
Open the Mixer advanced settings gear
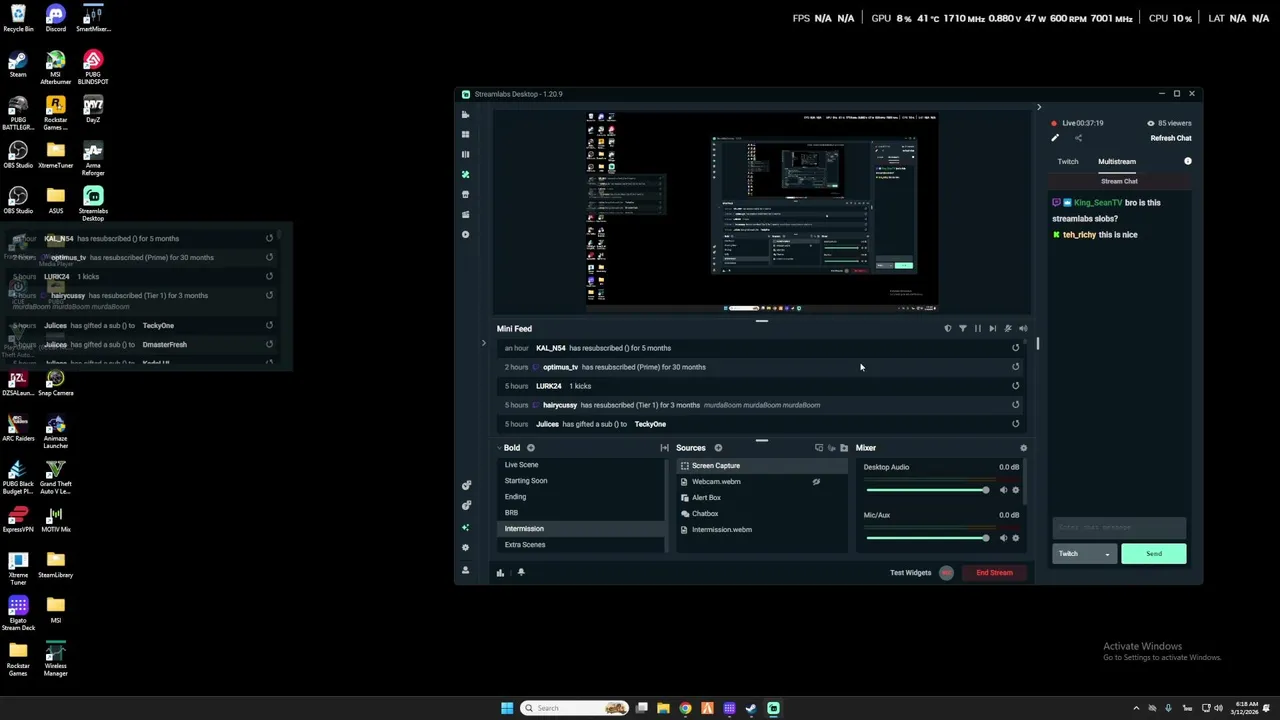coord(1023,448)
